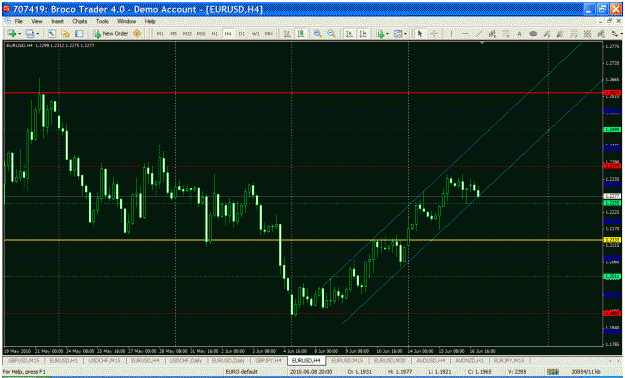The height and width of the screenshot is (378, 625).
Task: Switch to the GBPJPY,H4 chart tab
Action: [268, 360]
